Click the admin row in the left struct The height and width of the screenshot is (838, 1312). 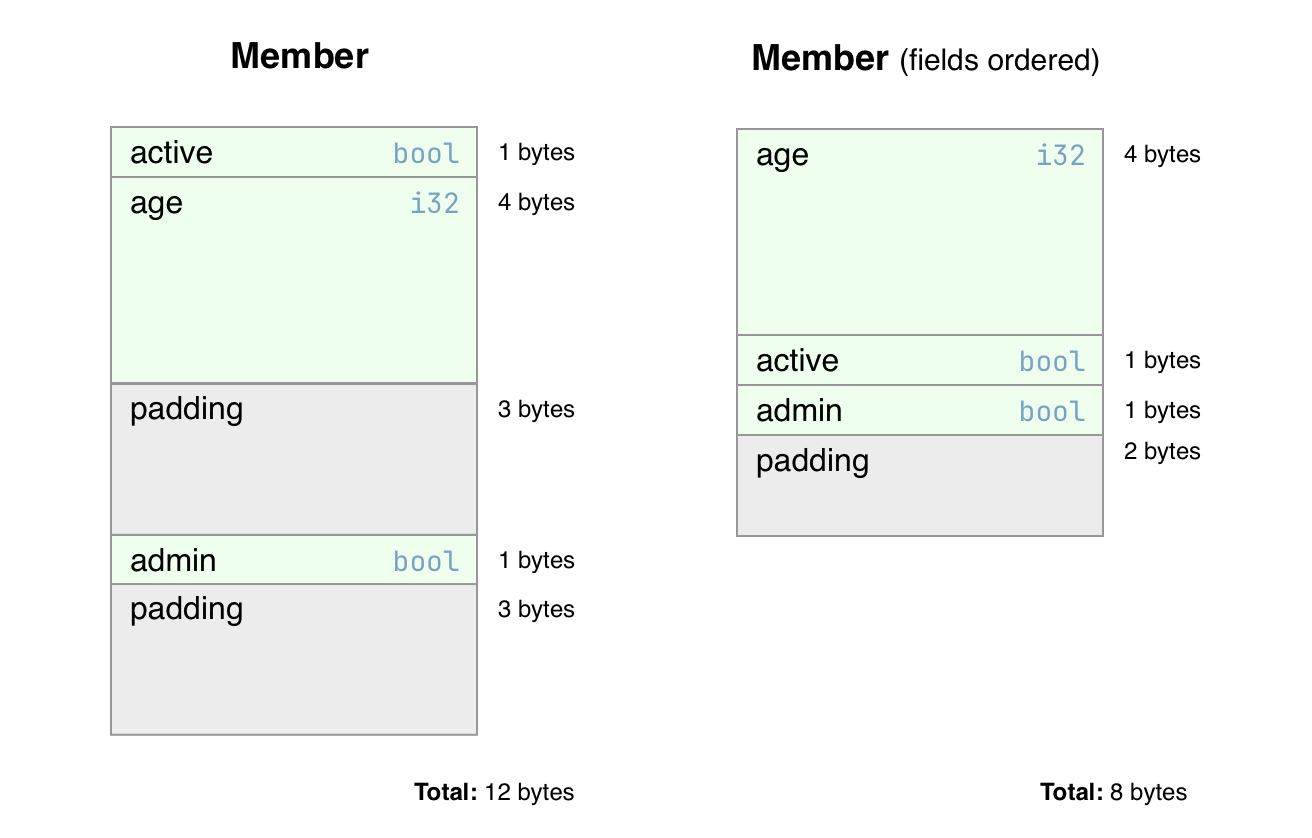[x=293, y=560]
